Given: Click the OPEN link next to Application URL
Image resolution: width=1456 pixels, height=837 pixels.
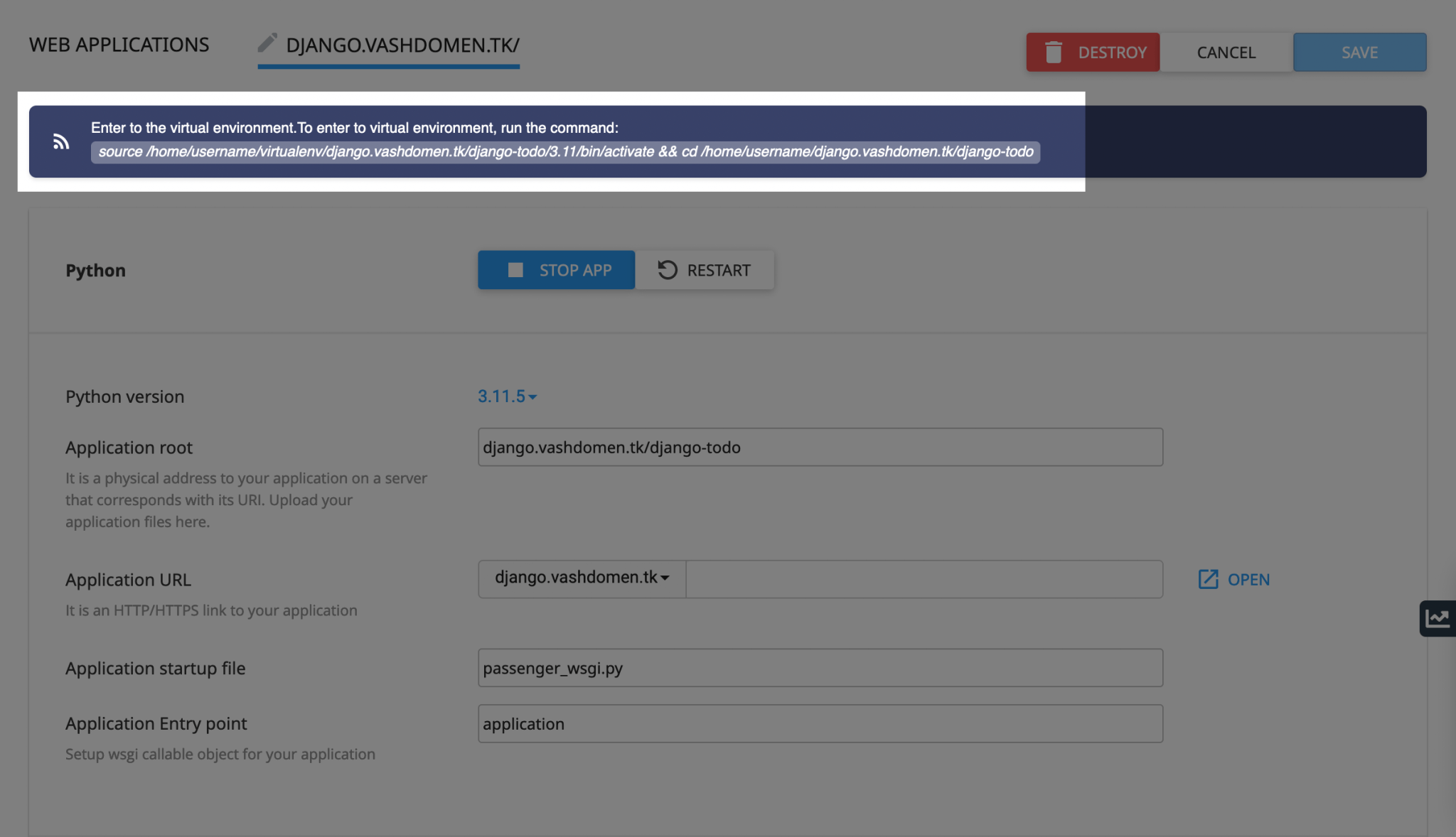Looking at the screenshot, I should 1248,579.
